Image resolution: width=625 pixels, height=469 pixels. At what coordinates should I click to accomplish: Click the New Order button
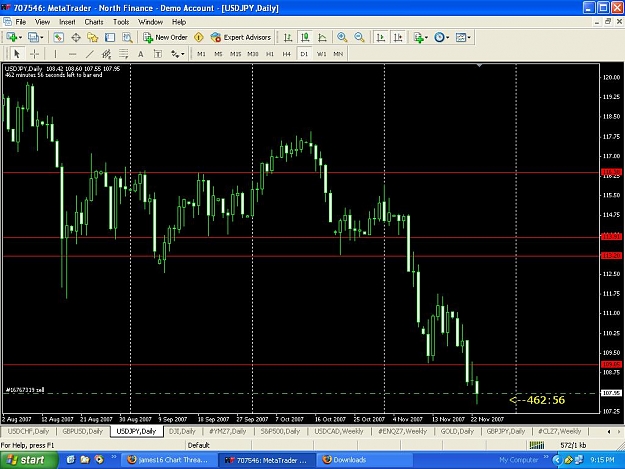click(x=165, y=37)
